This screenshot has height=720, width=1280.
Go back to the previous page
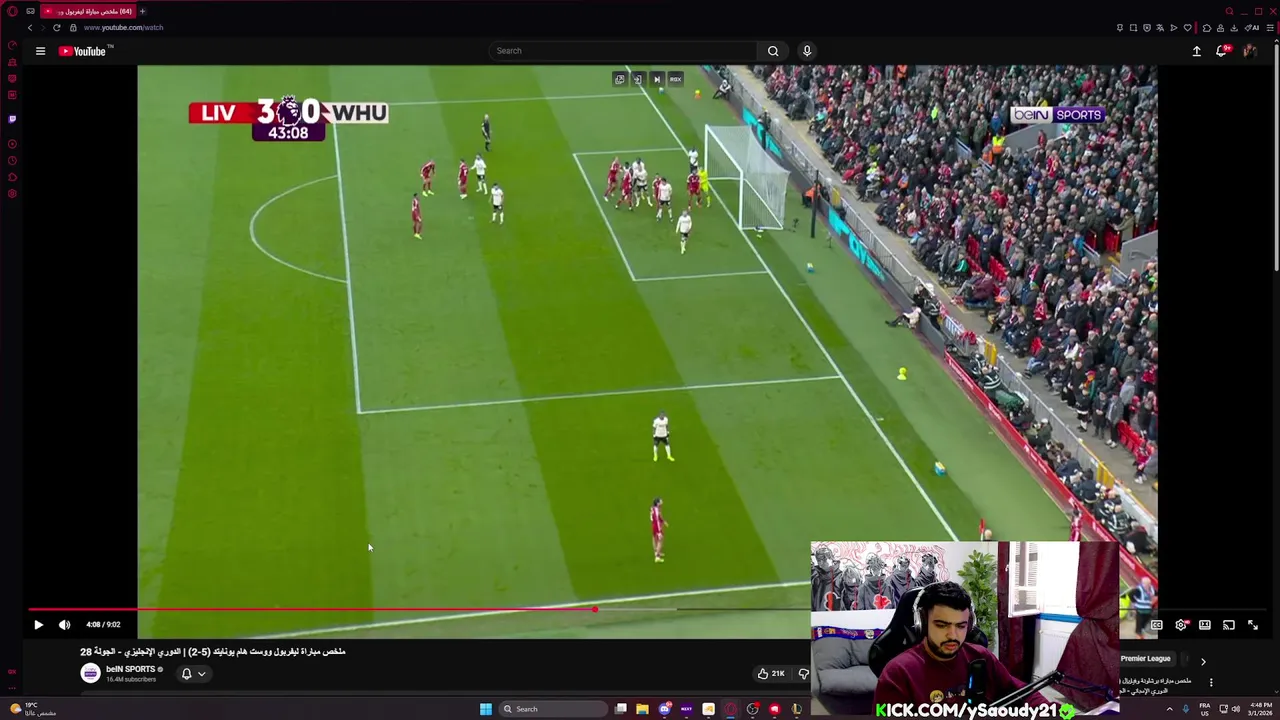click(x=30, y=28)
